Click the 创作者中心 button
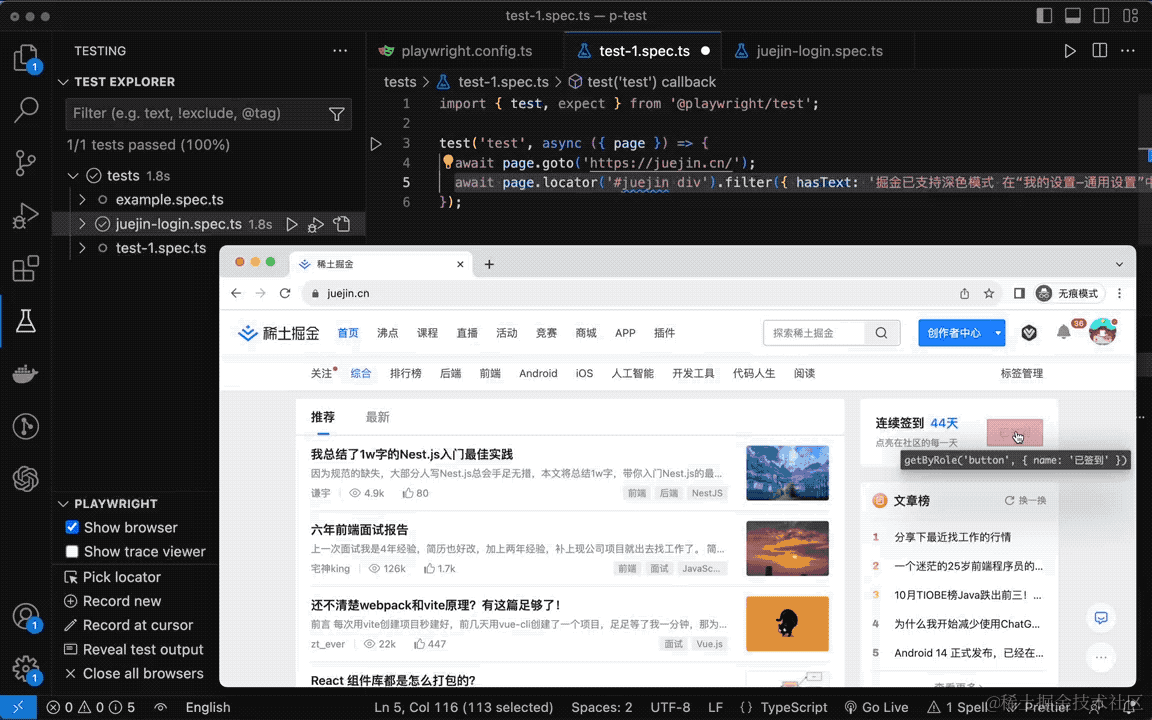The height and width of the screenshot is (720, 1152). [954, 333]
